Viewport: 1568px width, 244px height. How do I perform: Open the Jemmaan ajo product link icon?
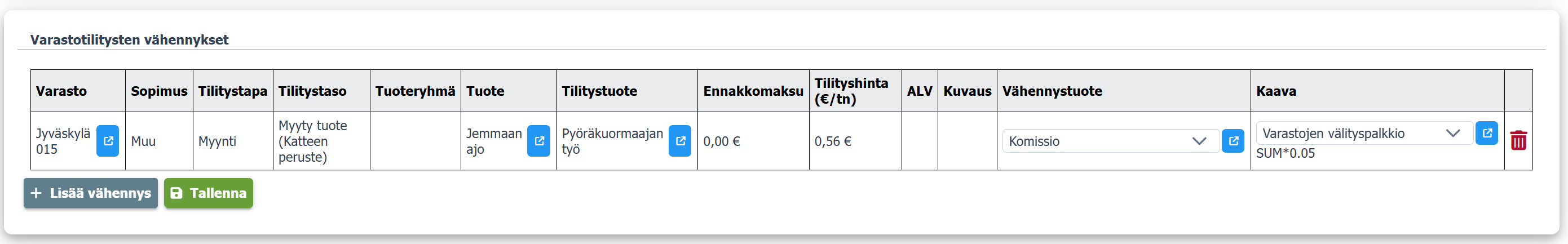[538, 141]
